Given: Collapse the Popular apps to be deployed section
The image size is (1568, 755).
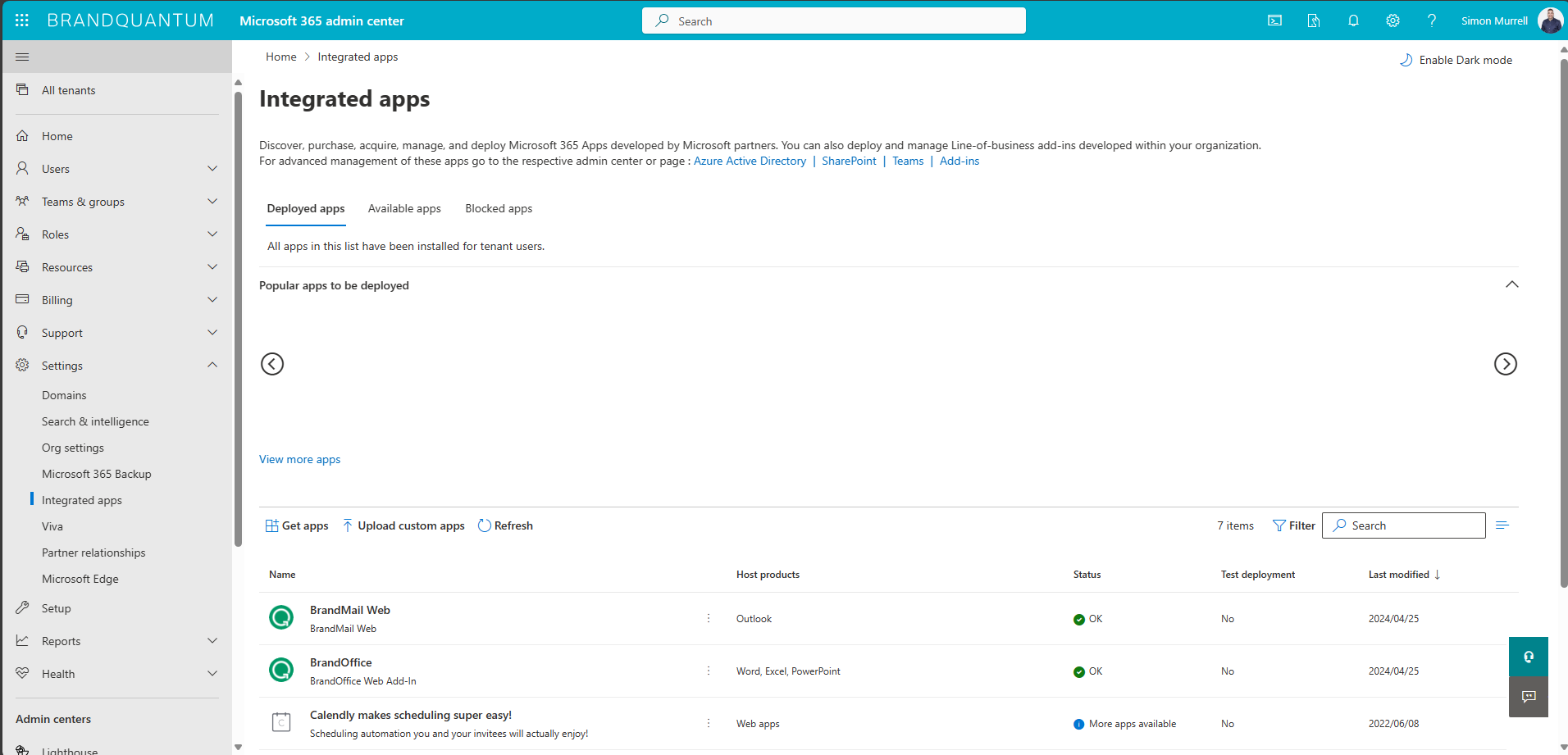Looking at the screenshot, I should point(1512,284).
